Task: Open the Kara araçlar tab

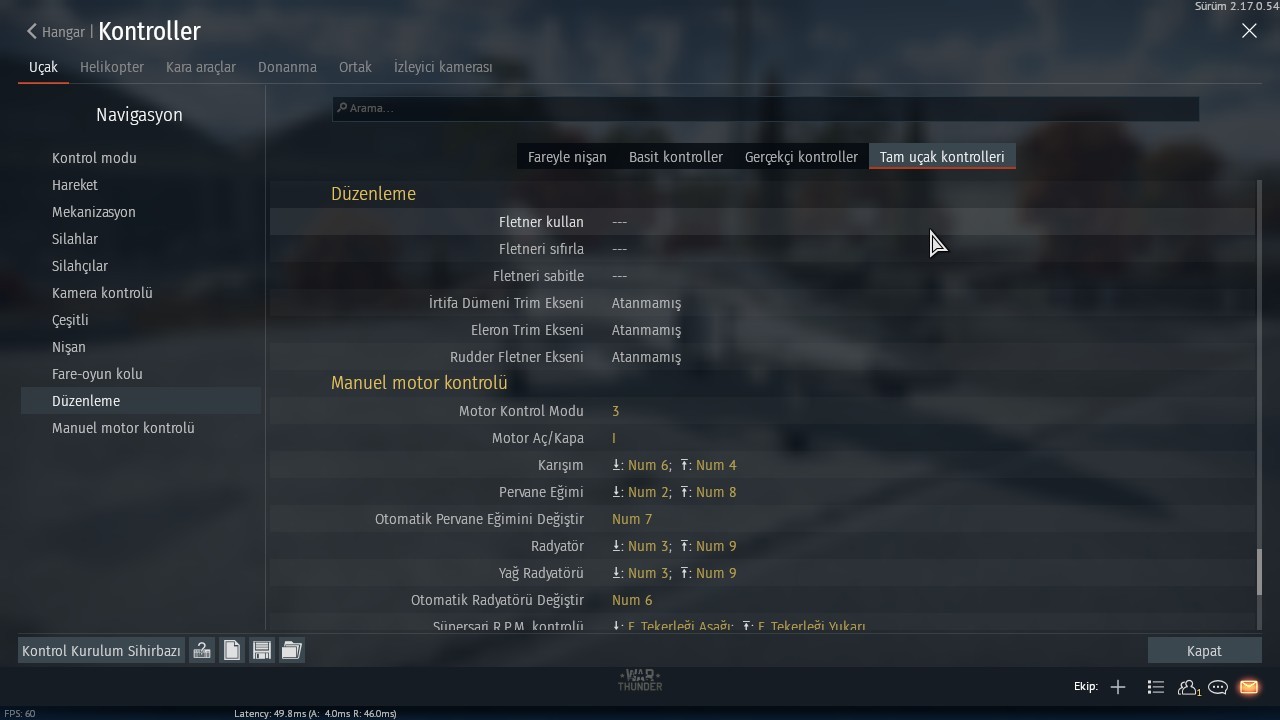Action: tap(201, 67)
